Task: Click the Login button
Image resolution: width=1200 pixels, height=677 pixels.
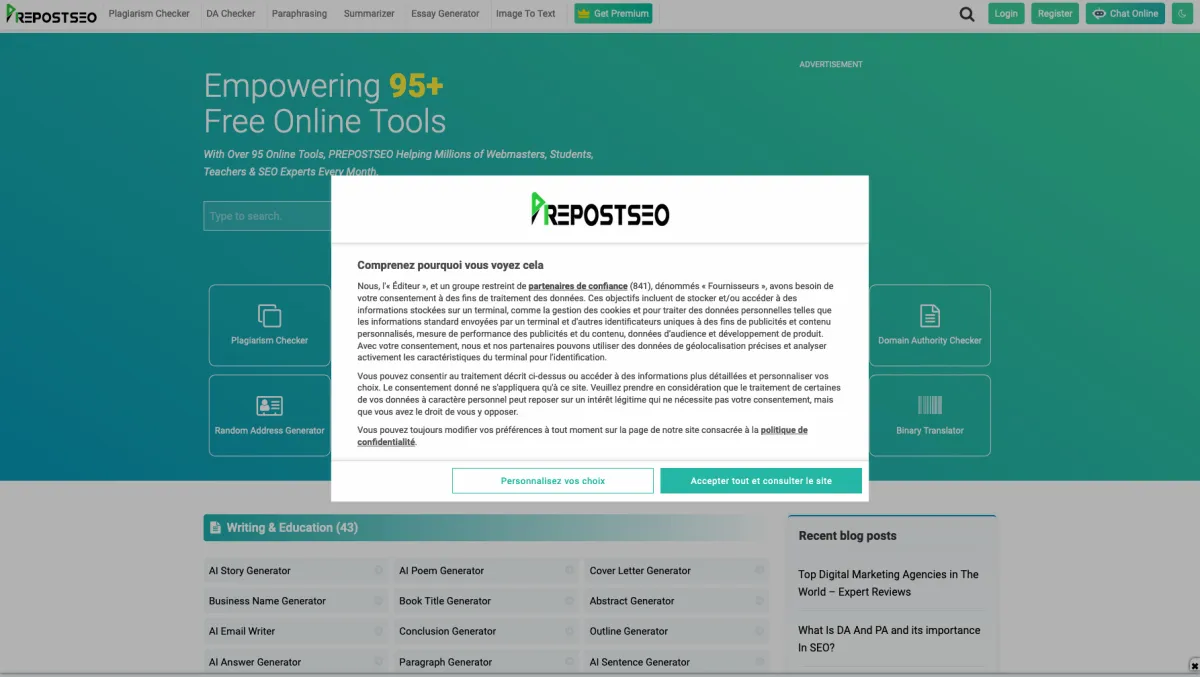Action: click(x=1006, y=14)
